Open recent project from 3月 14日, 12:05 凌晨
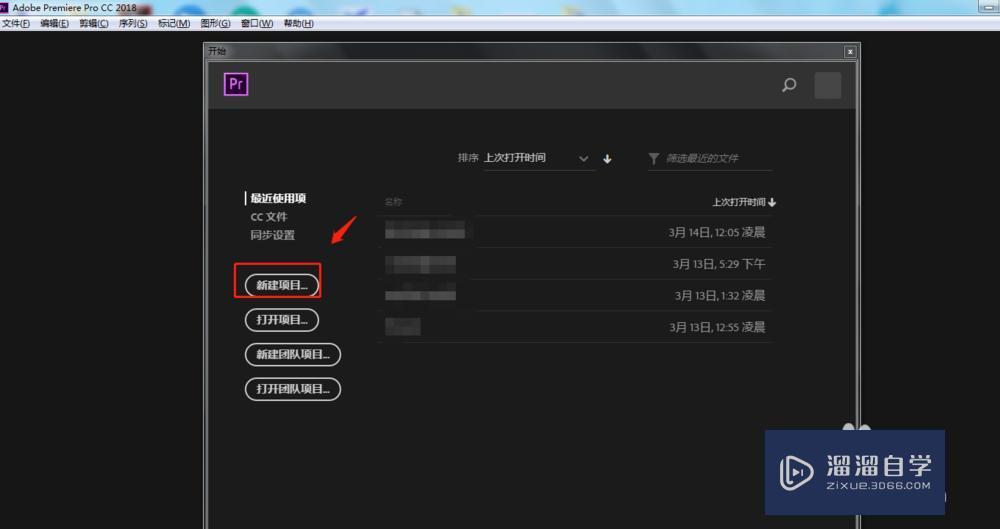This screenshot has width=1000, height=529. pos(575,232)
